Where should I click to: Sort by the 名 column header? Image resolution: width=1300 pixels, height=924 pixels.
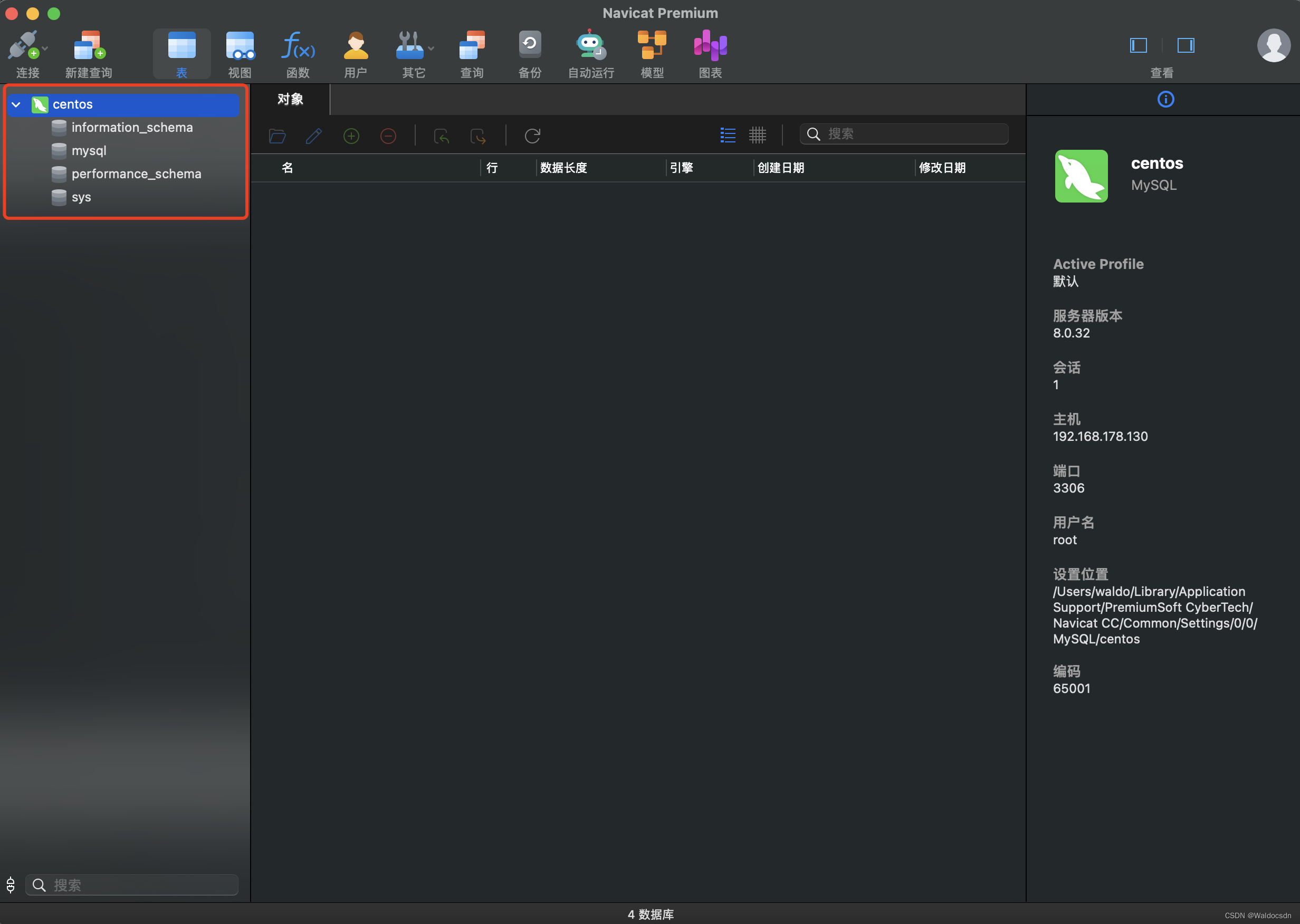click(288, 168)
